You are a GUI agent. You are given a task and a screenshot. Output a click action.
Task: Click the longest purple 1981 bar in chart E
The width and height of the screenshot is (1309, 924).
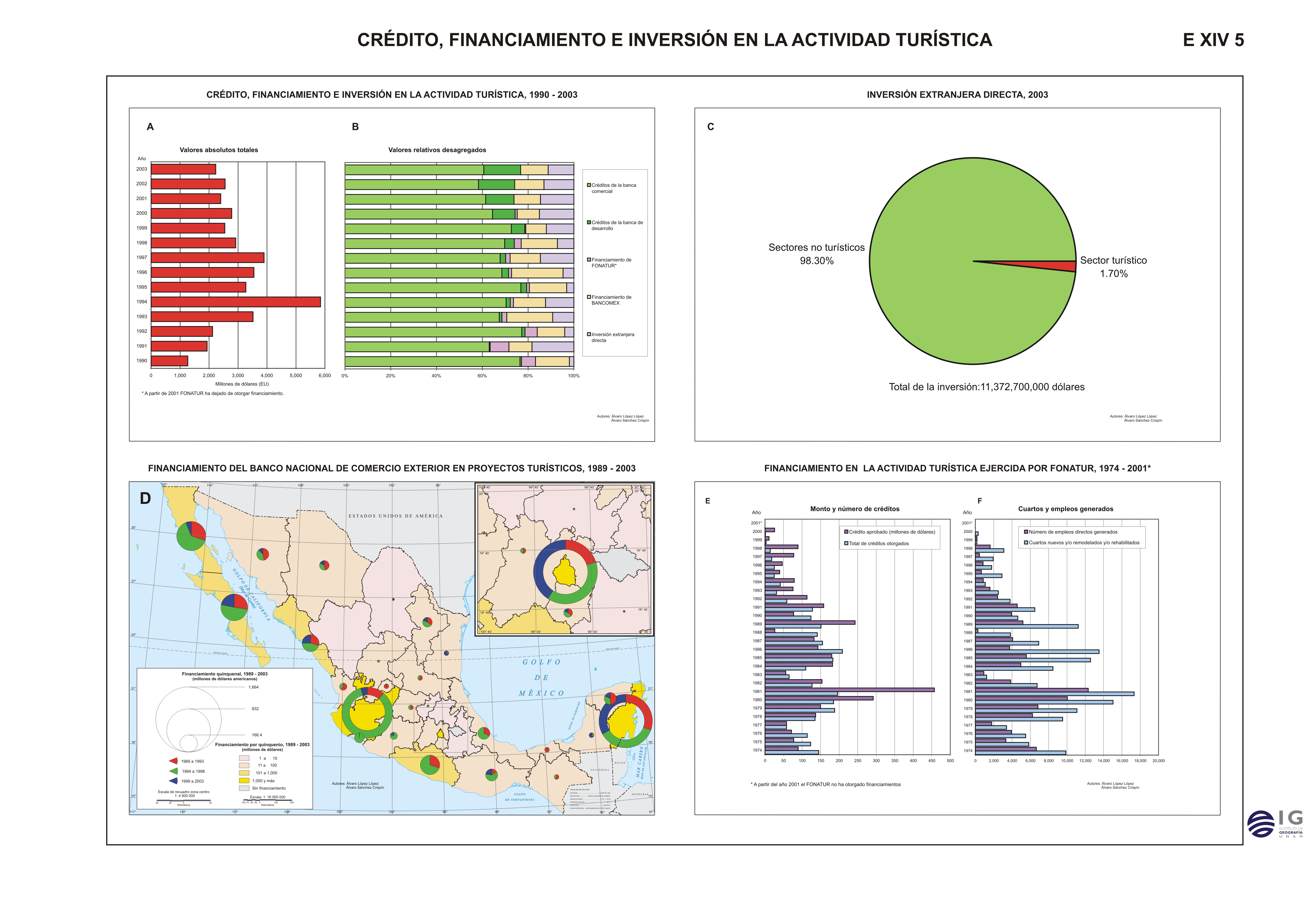pyautogui.click(x=849, y=690)
